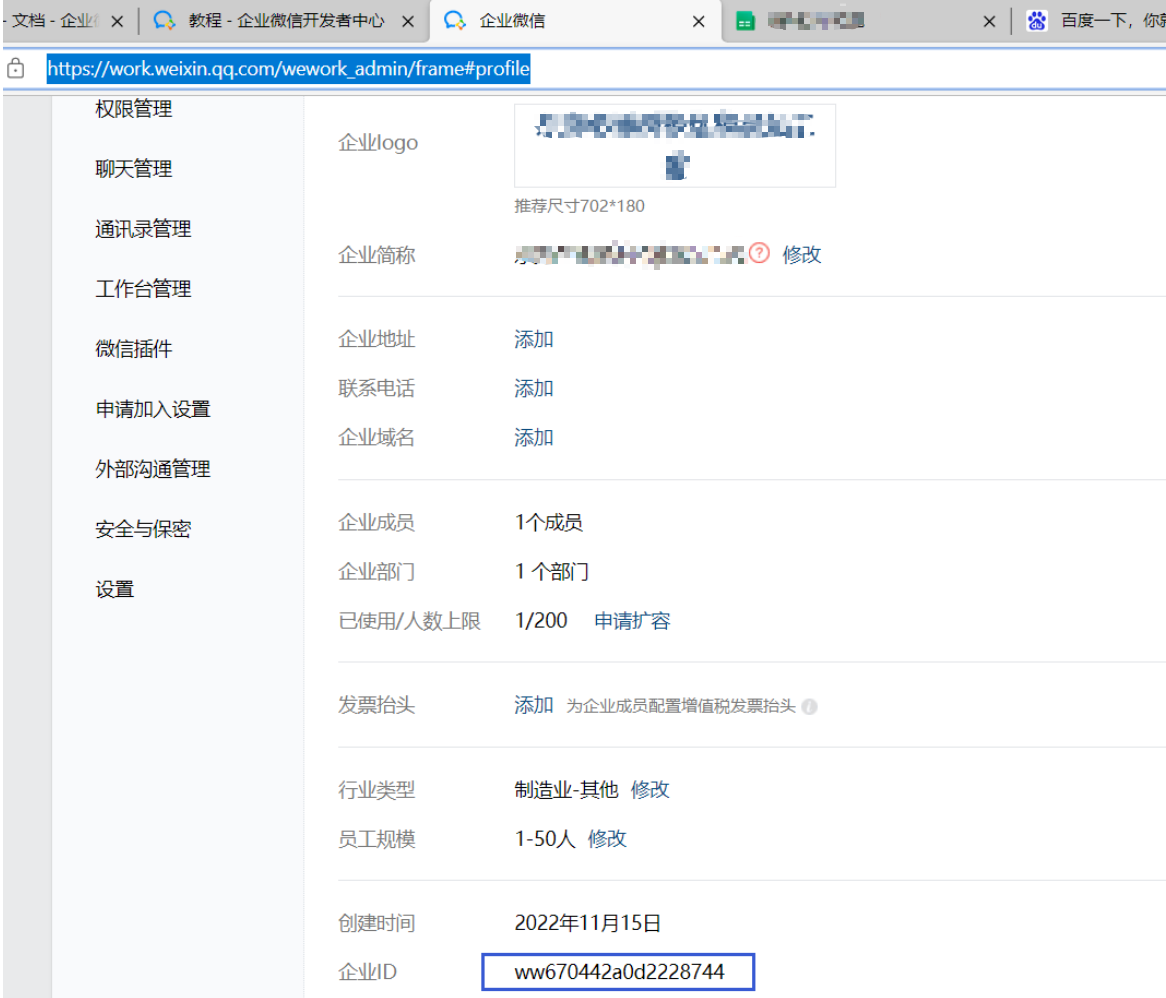Add 联系电话 via 添加 link
This screenshot has width=1166, height=998.
pyautogui.click(x=534, y=388)
